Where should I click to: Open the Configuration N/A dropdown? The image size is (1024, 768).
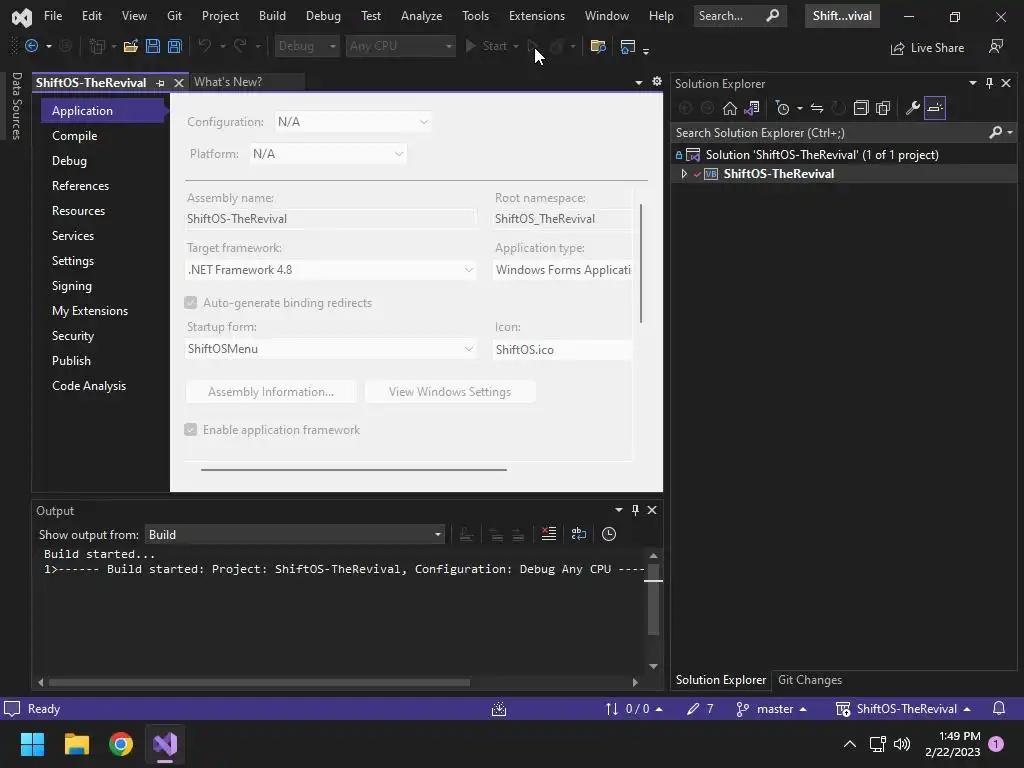[x=353, y=122]
